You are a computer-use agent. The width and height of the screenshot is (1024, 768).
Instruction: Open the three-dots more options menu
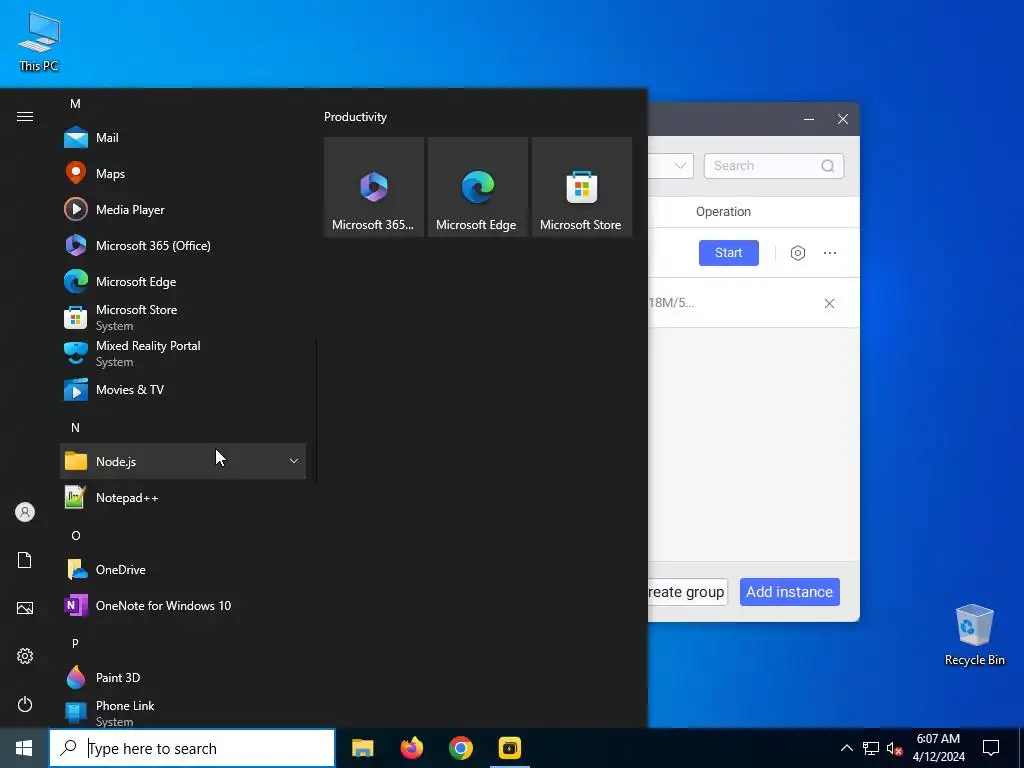(829, 253)
